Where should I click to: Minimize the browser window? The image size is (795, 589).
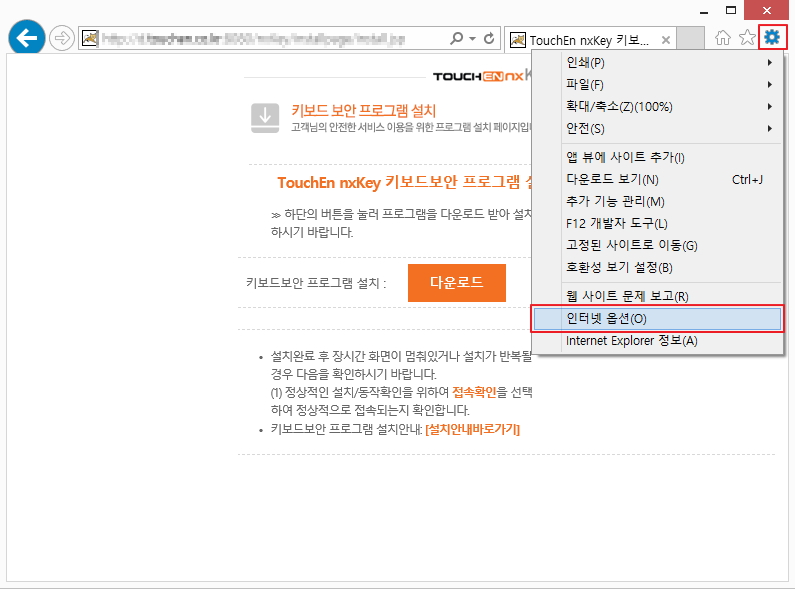coord(704,11)
